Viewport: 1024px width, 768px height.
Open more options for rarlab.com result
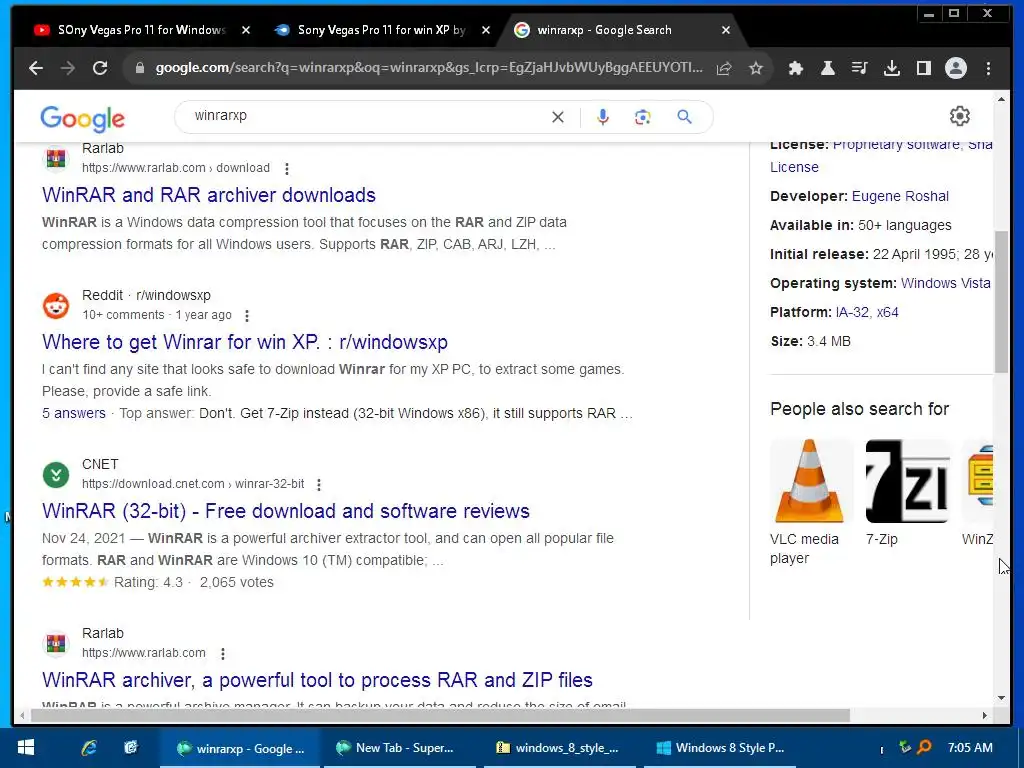[223, 654]
